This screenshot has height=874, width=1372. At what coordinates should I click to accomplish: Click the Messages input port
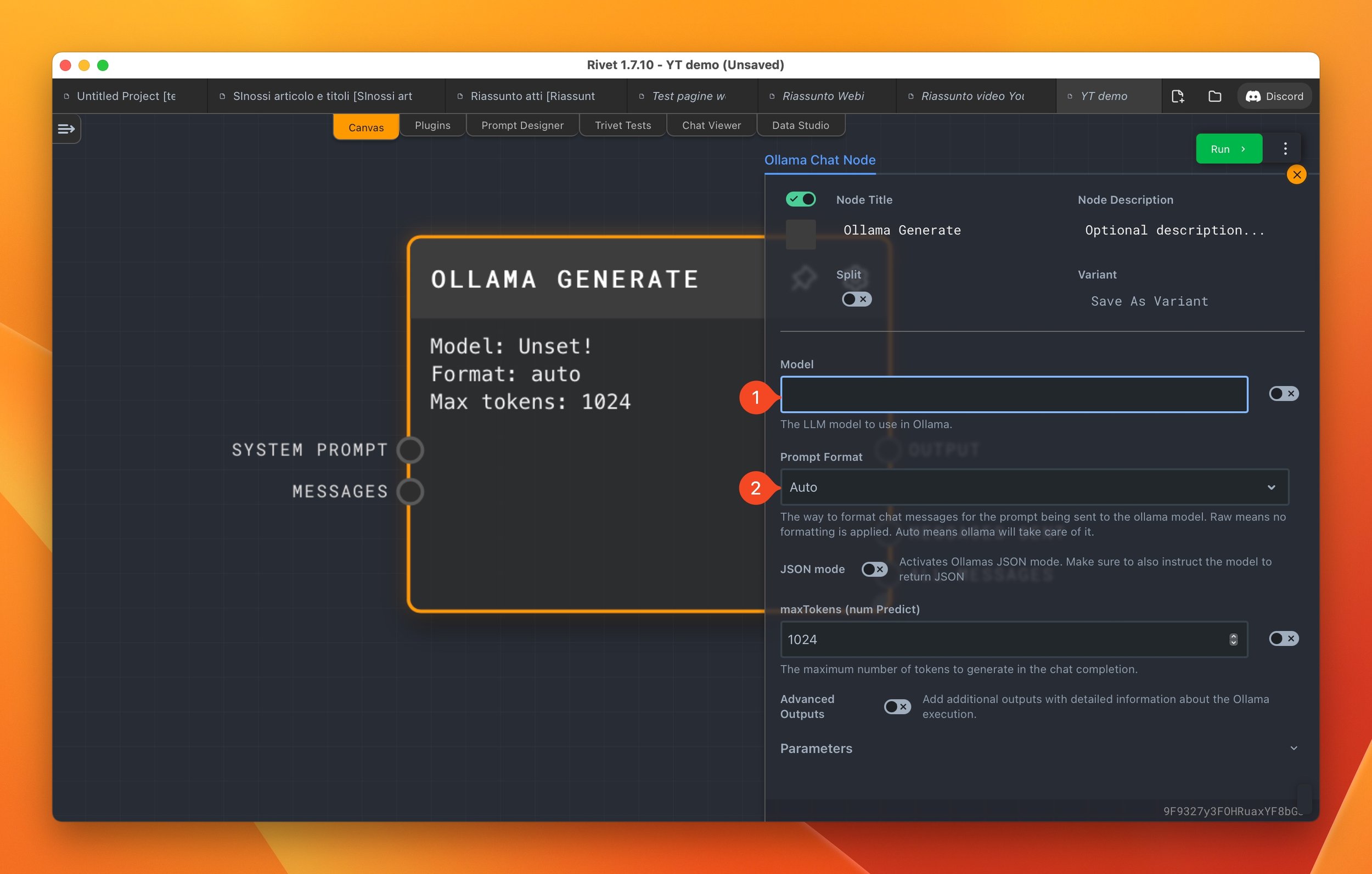pyautogui.click(x=411, y=491)
